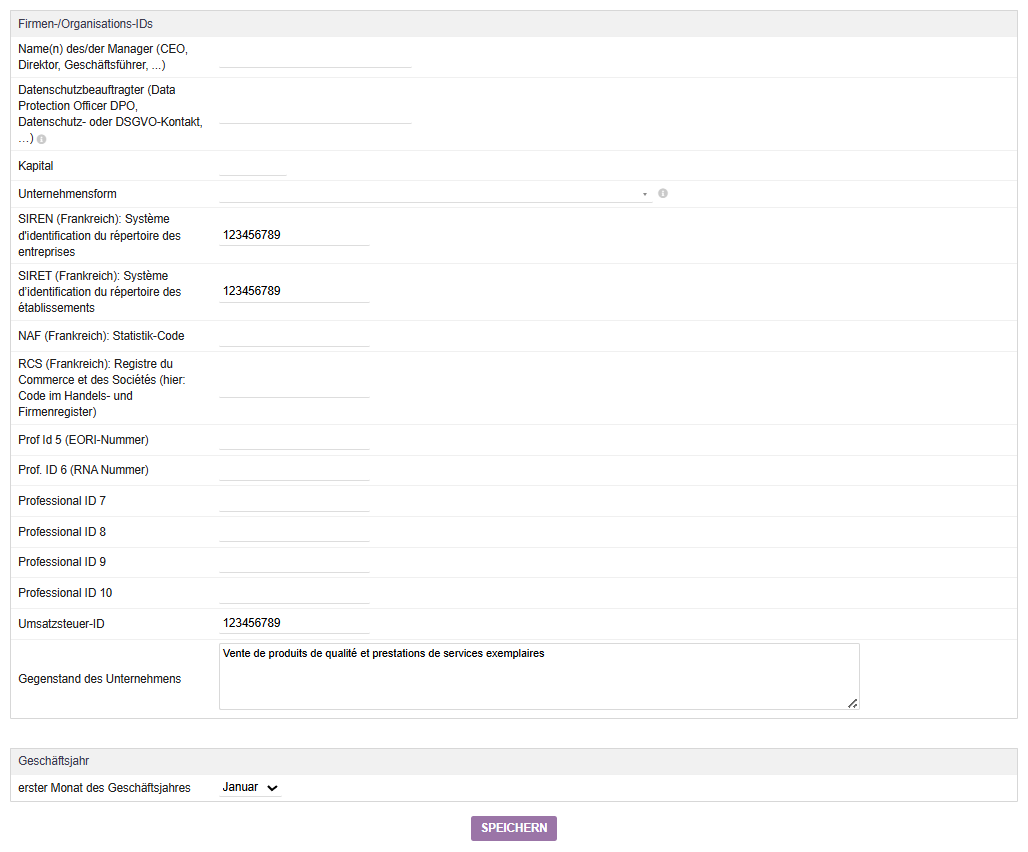This screenshot has height=852, width=1028.
Task: Click info icon next to Datenschutzbeauftragter label
Action: 41,139
